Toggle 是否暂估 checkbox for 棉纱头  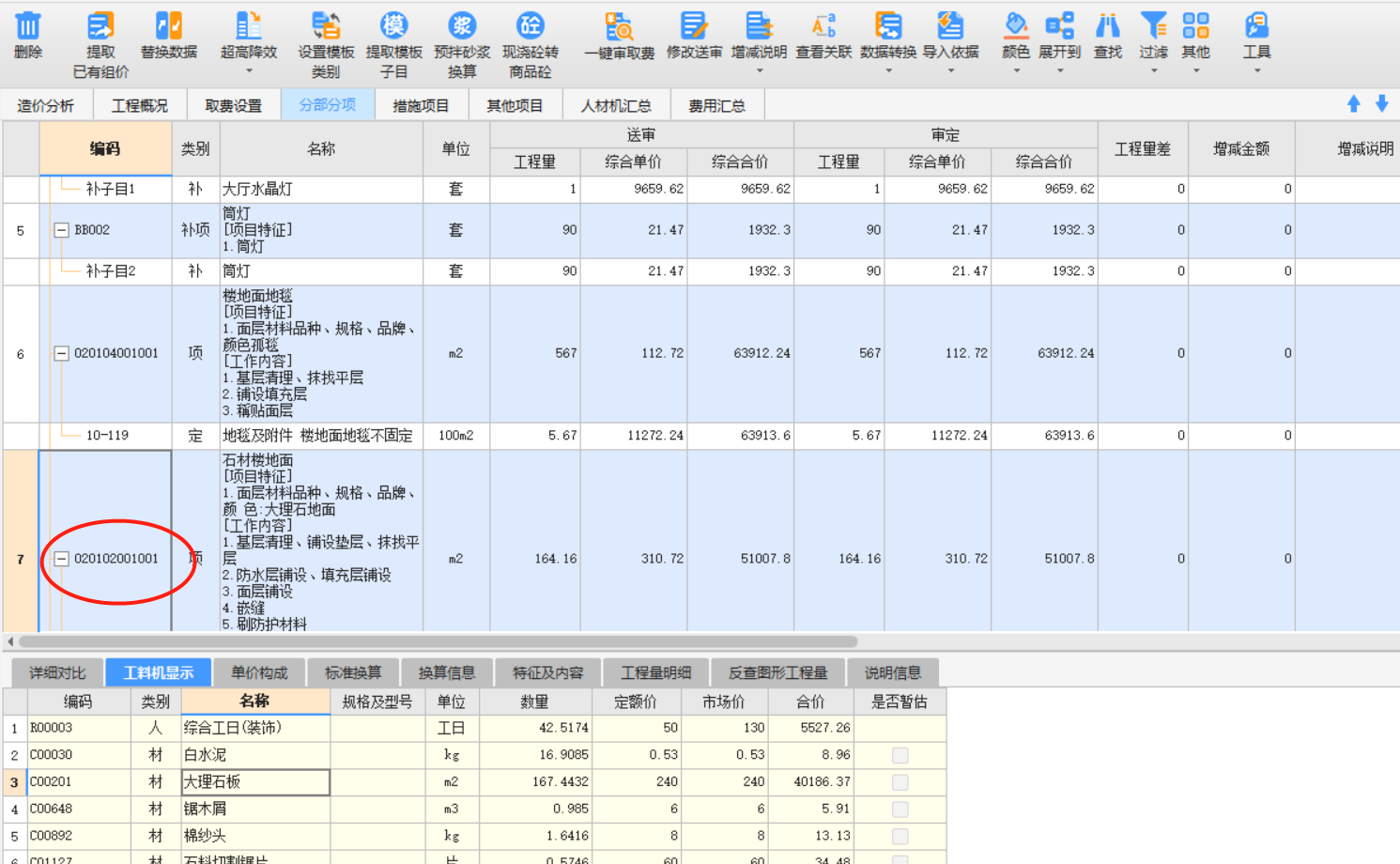click(x=900, y=836)
